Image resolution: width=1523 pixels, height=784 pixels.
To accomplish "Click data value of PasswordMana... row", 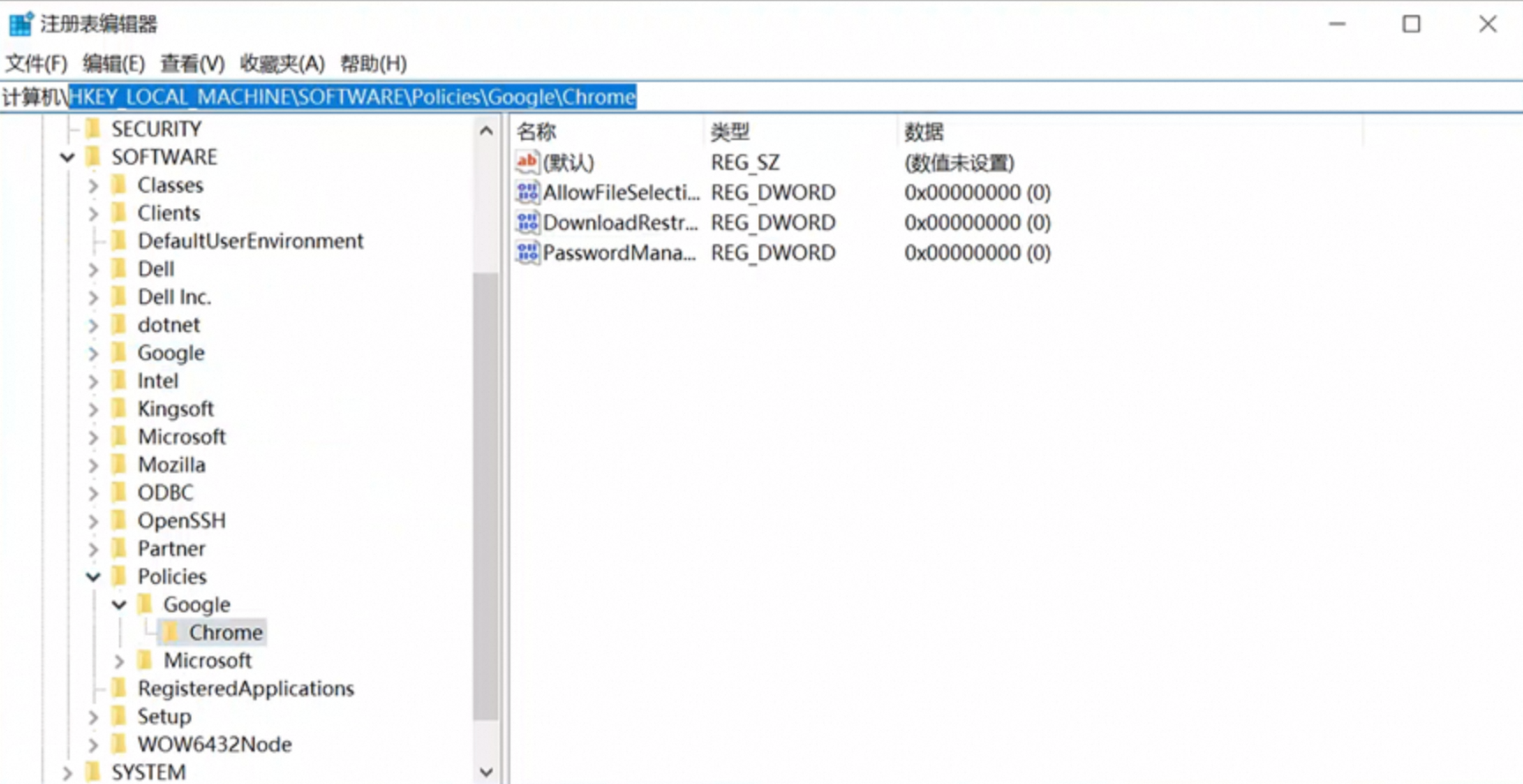I will [x=977, y=253].
